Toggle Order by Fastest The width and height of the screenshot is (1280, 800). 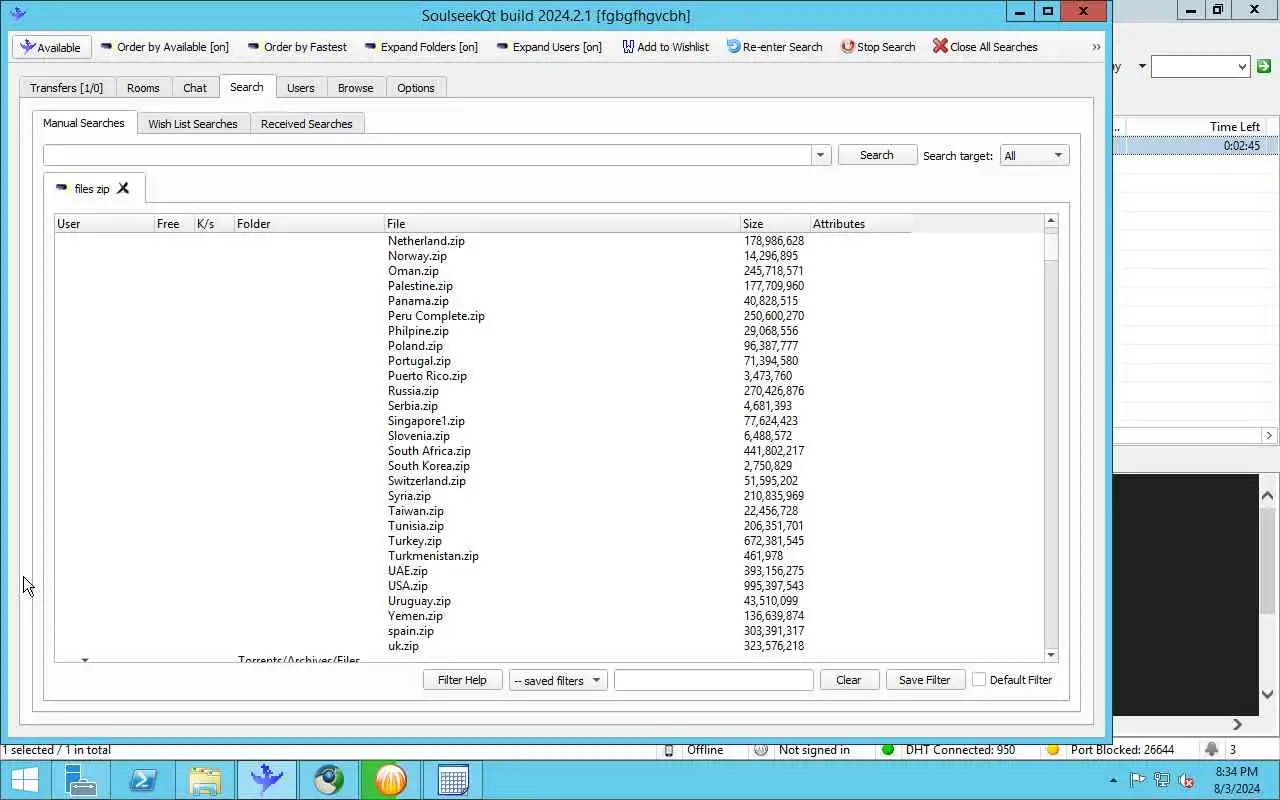[297, 47]
